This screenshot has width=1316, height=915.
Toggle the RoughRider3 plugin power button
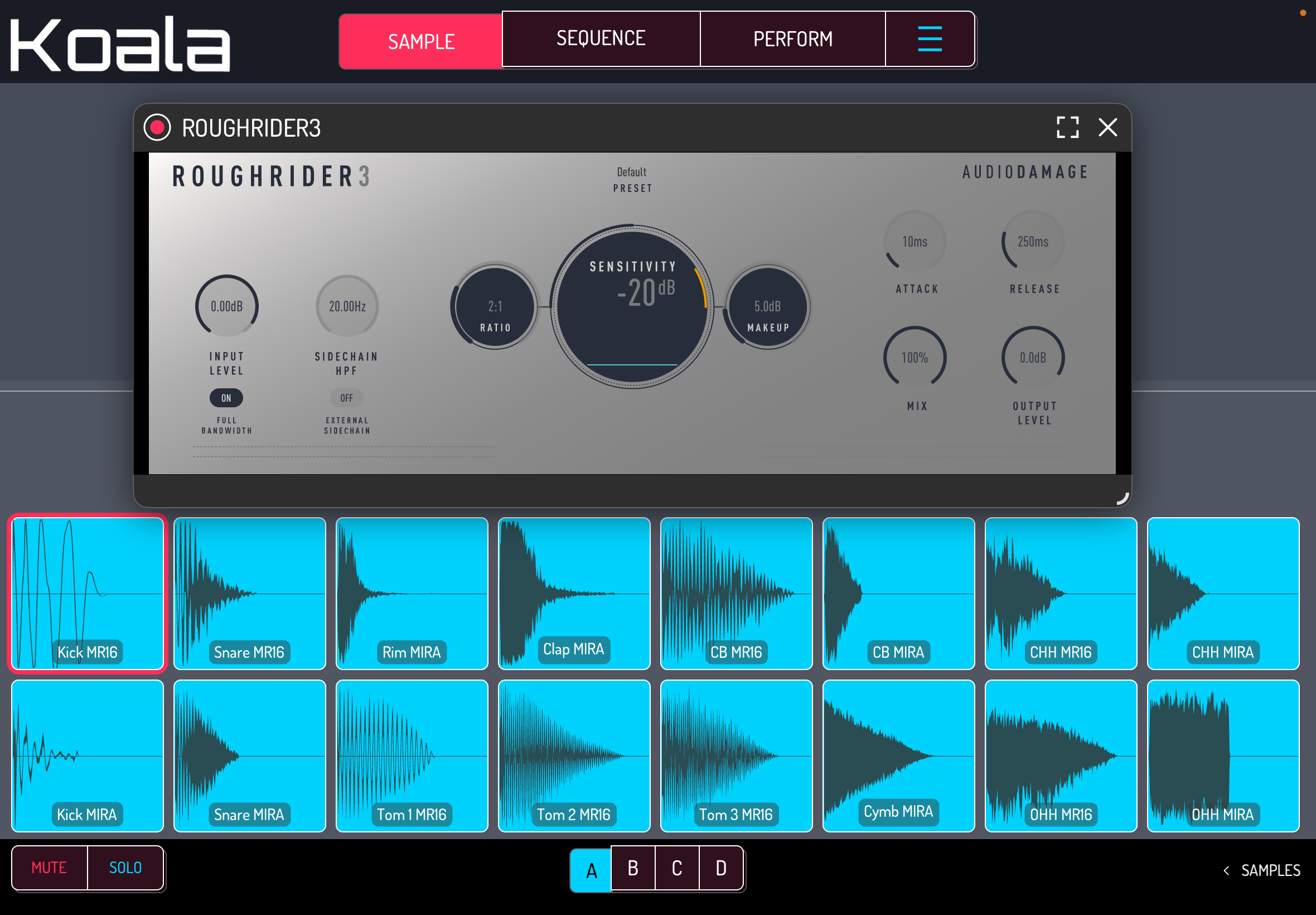[157, 127]
